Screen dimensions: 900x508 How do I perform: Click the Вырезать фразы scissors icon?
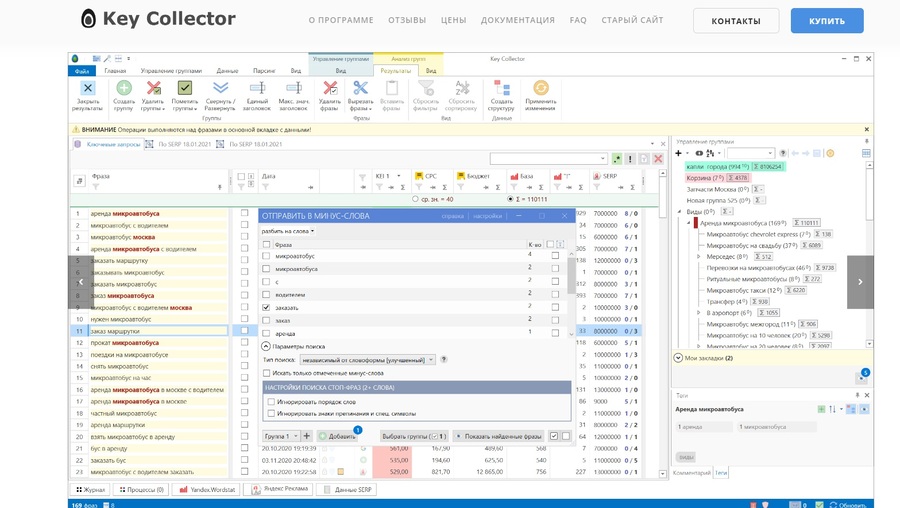pos(361,90)
